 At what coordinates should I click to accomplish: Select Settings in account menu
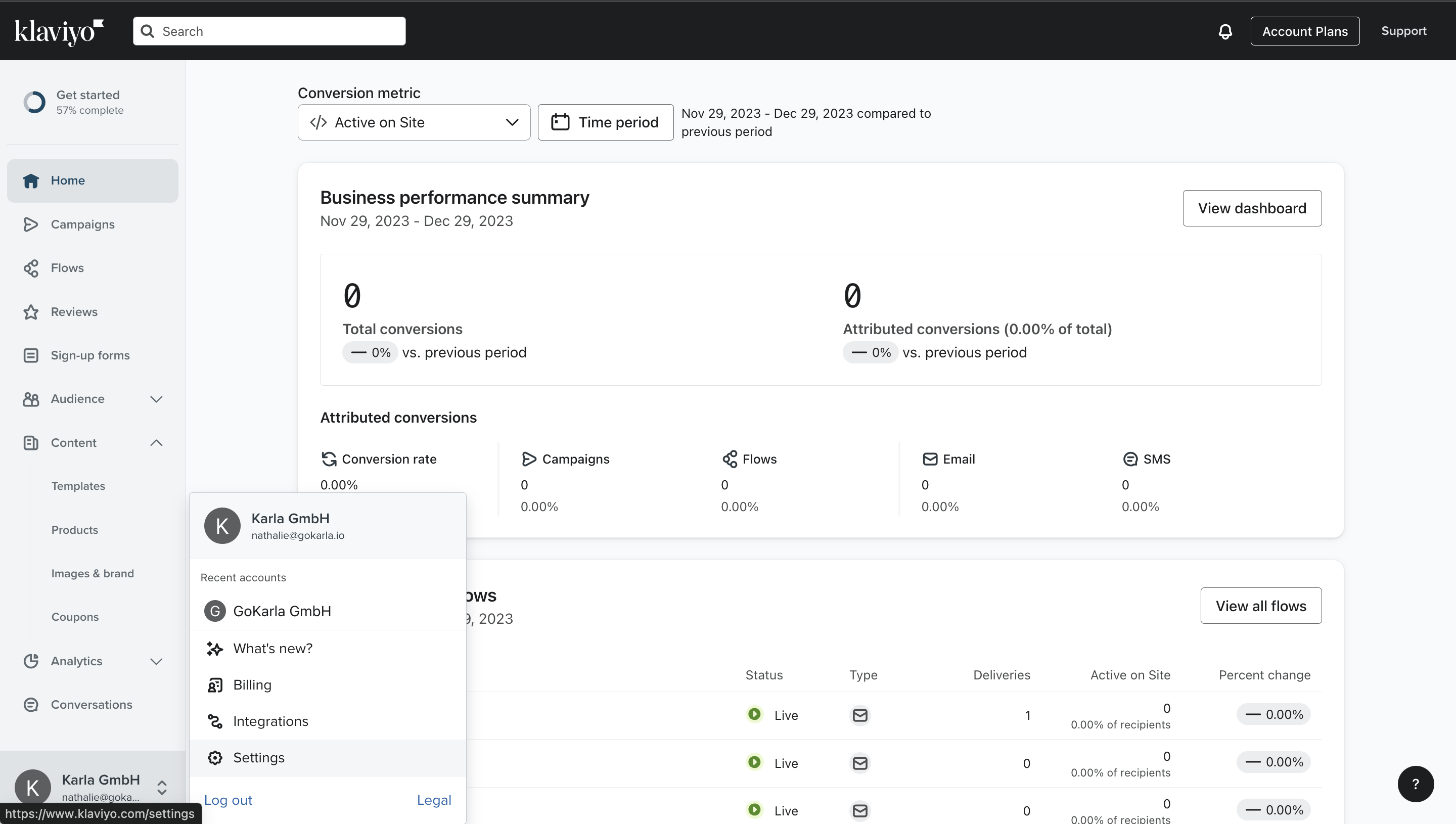click(x=259, y=758)
